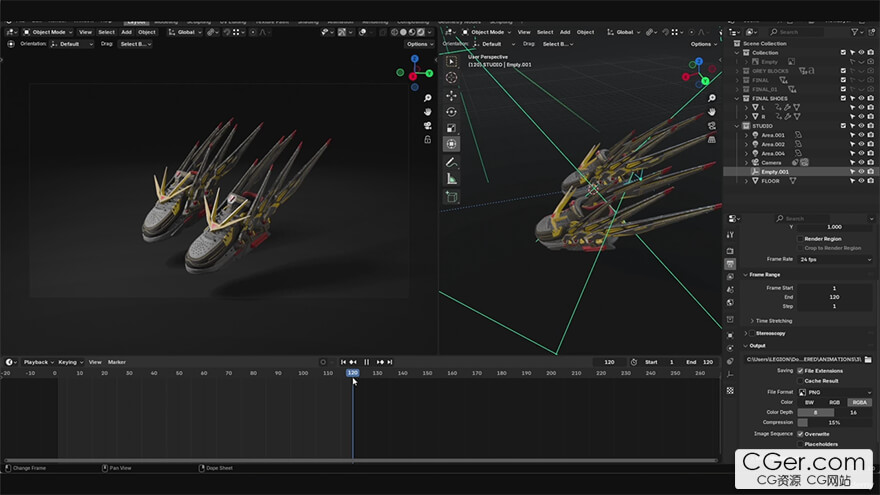The height and width of the screenshot is (495, 880).
Task: Open the Object menu in right viewport header
Action: (x=585, y=32)
